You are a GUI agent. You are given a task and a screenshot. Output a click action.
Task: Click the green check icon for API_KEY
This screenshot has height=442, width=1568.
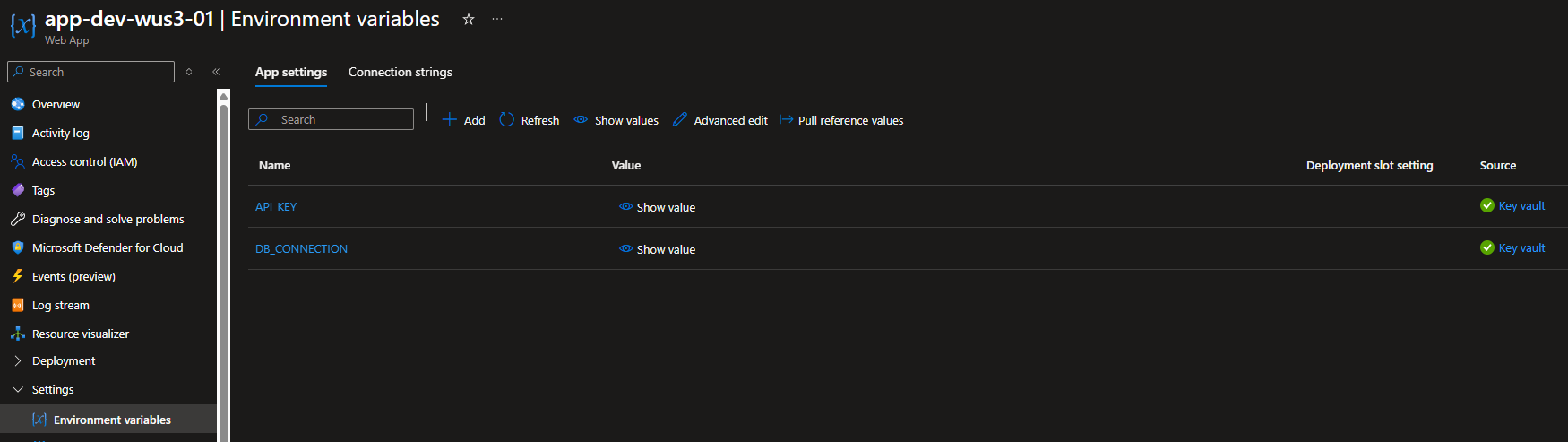pyautogui.click(x=1487, y=205)
